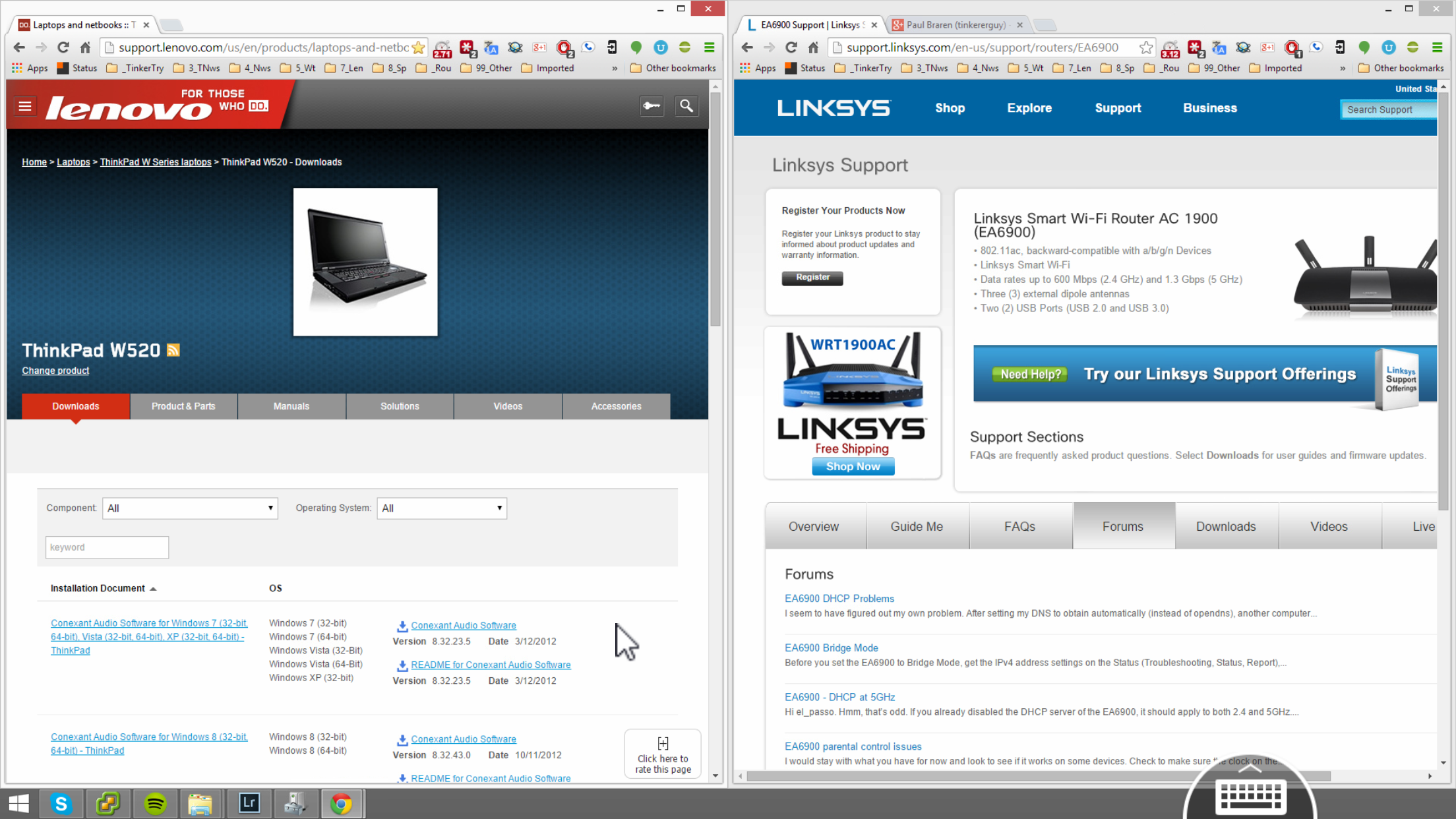Switch to Linksys FAQs tab
This screenshot has height=819, width=1456.
coord(1019,526)
